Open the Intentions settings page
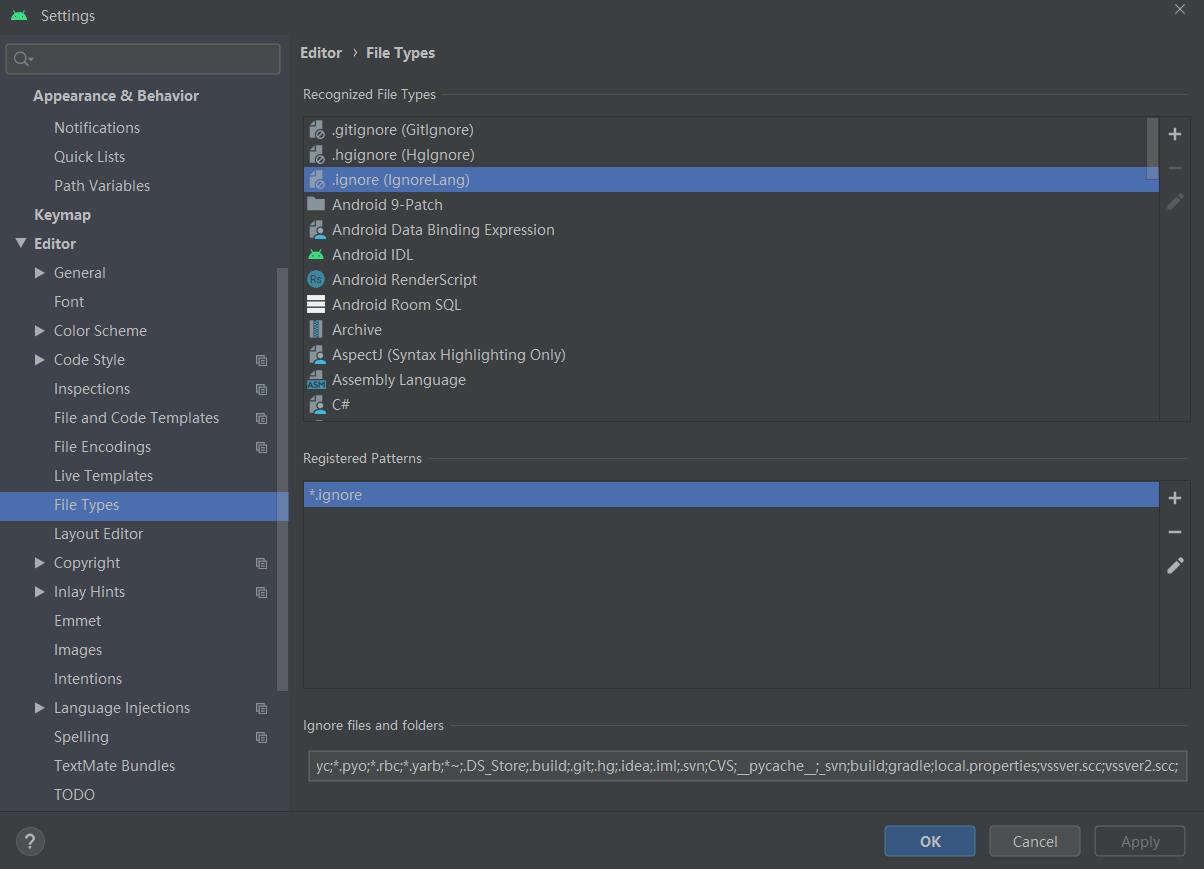 click(x=88, y=678)
